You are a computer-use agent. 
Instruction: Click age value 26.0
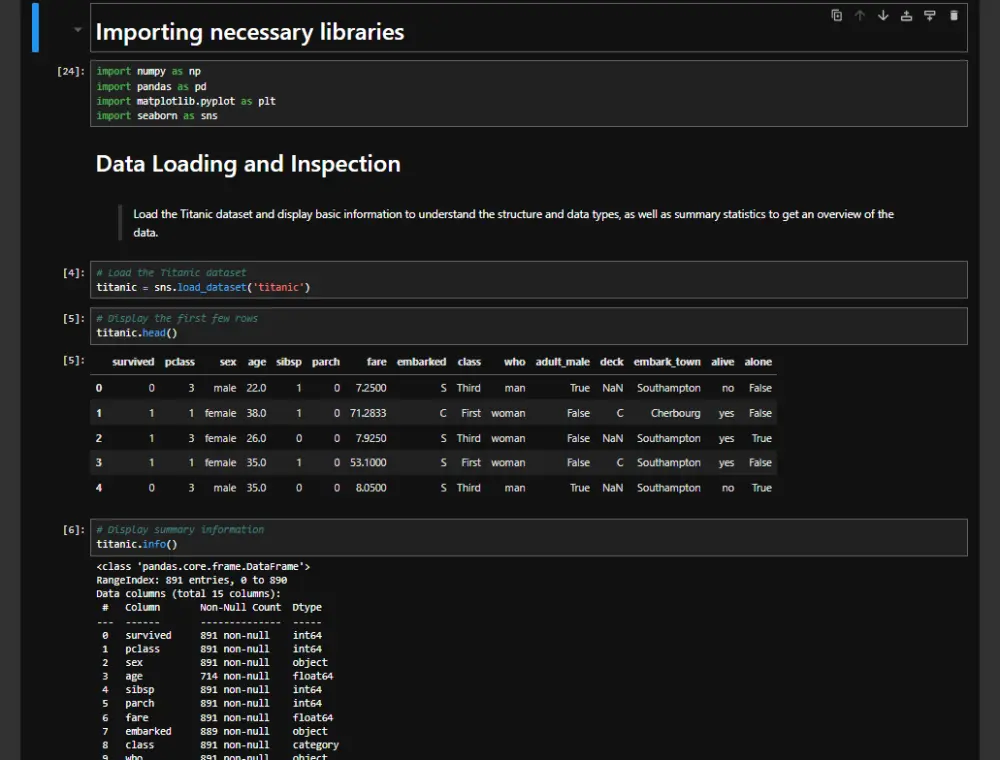click(256, 438)
